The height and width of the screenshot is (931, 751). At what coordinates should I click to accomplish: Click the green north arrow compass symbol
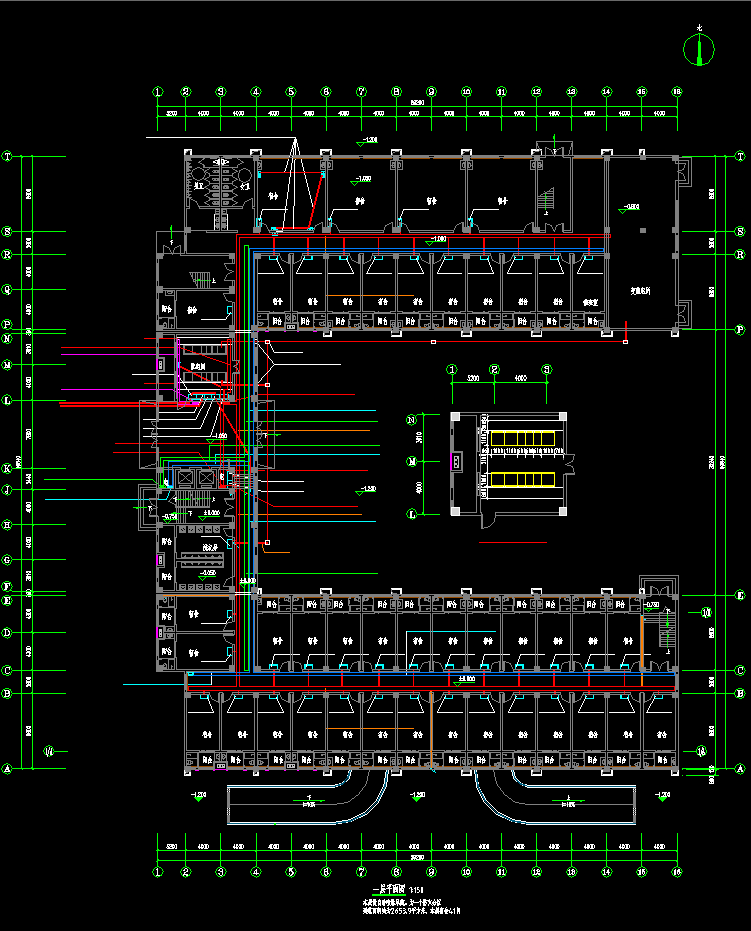pos(699,48)
